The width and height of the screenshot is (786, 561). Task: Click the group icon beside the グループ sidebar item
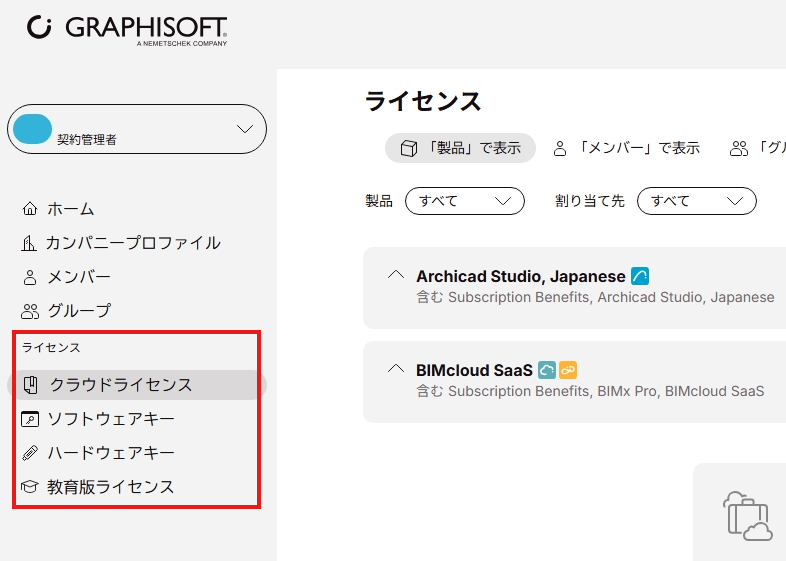click(x=30, y=311)
